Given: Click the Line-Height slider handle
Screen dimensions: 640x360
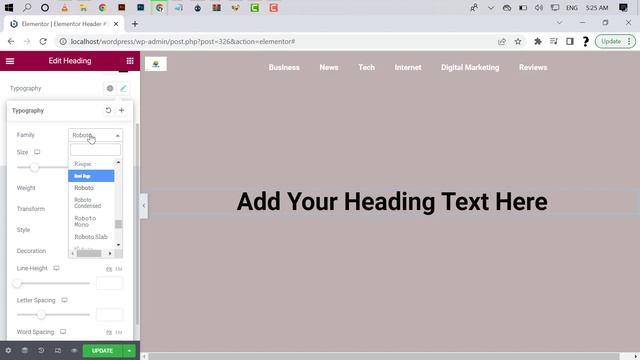Looking at the screenshot, I should 17,283.
